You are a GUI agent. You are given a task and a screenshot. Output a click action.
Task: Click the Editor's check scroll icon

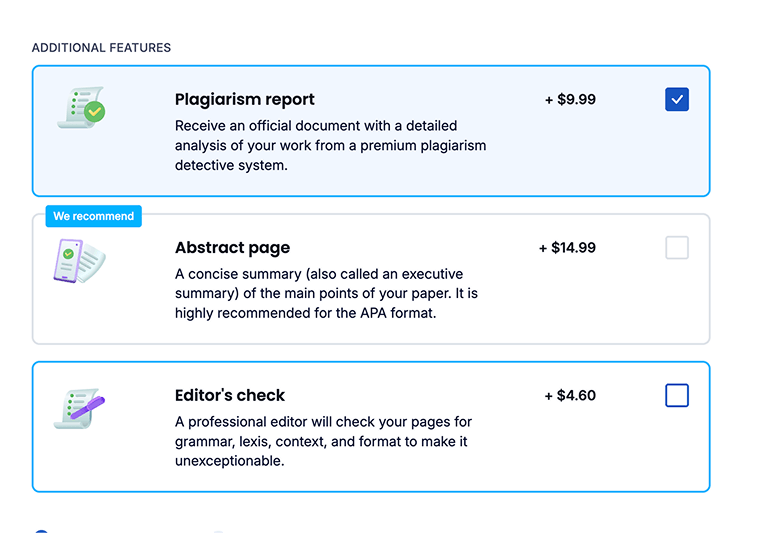79,408
